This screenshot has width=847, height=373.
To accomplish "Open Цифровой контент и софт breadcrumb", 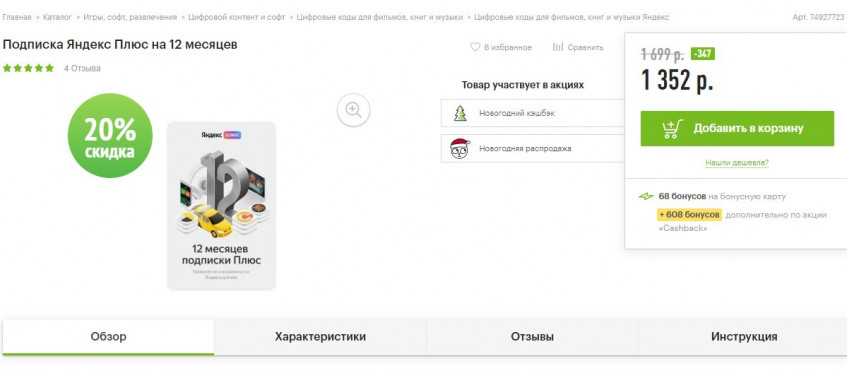I will 237,17.
